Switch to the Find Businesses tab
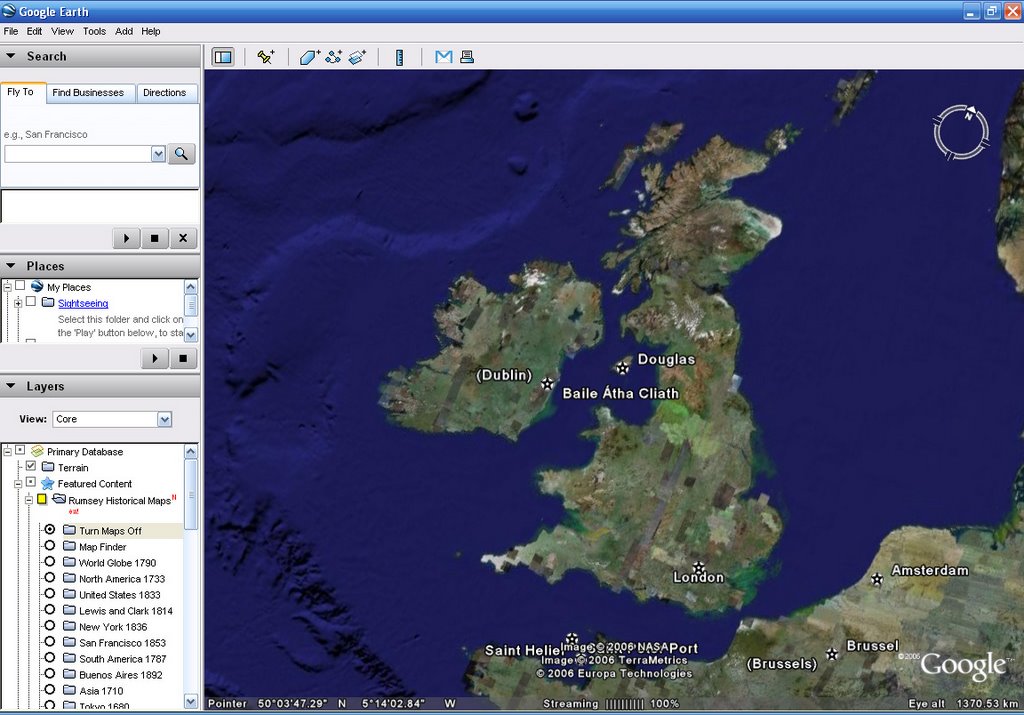 point(88,93)
